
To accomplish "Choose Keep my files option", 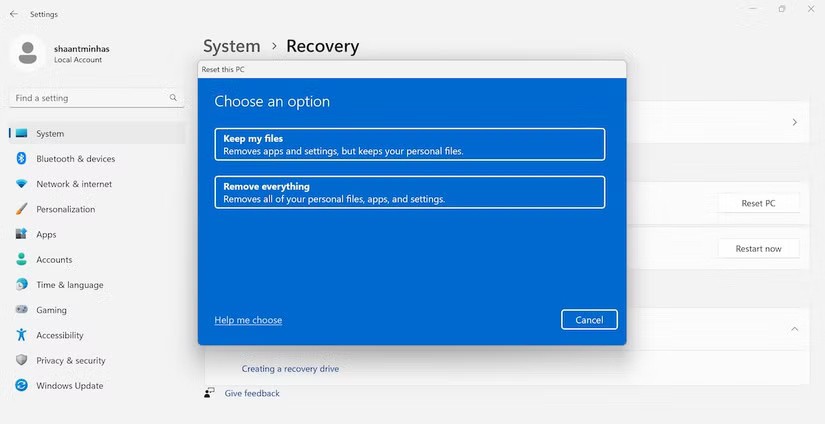I will click(x=410, y=144).
